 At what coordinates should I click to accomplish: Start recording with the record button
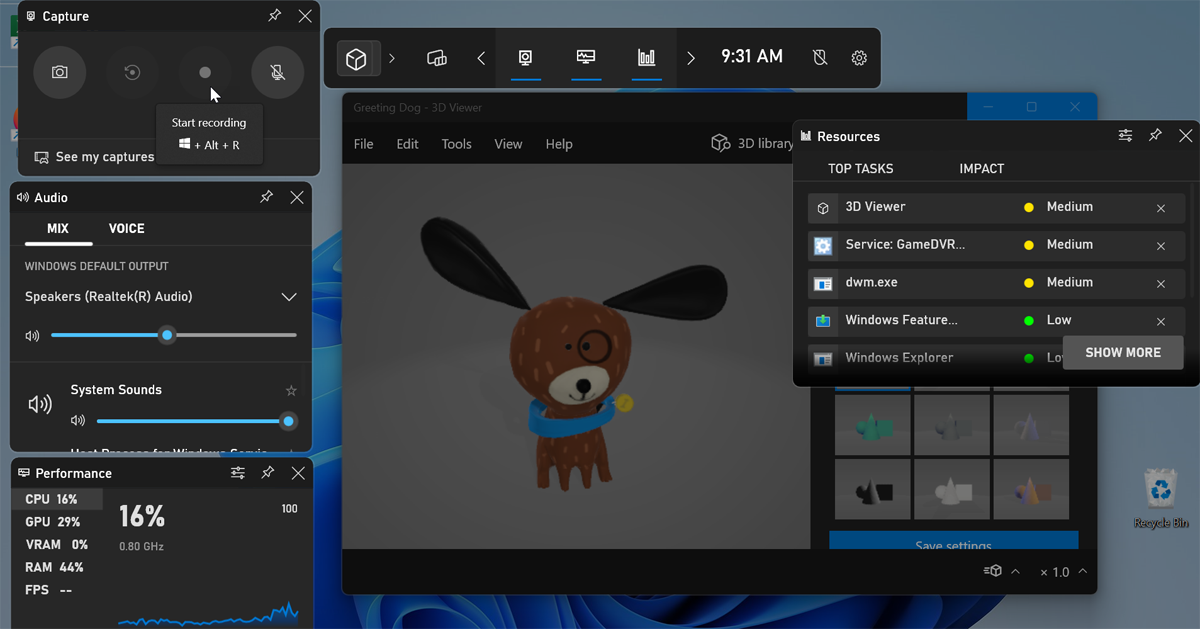click(205, 72)
